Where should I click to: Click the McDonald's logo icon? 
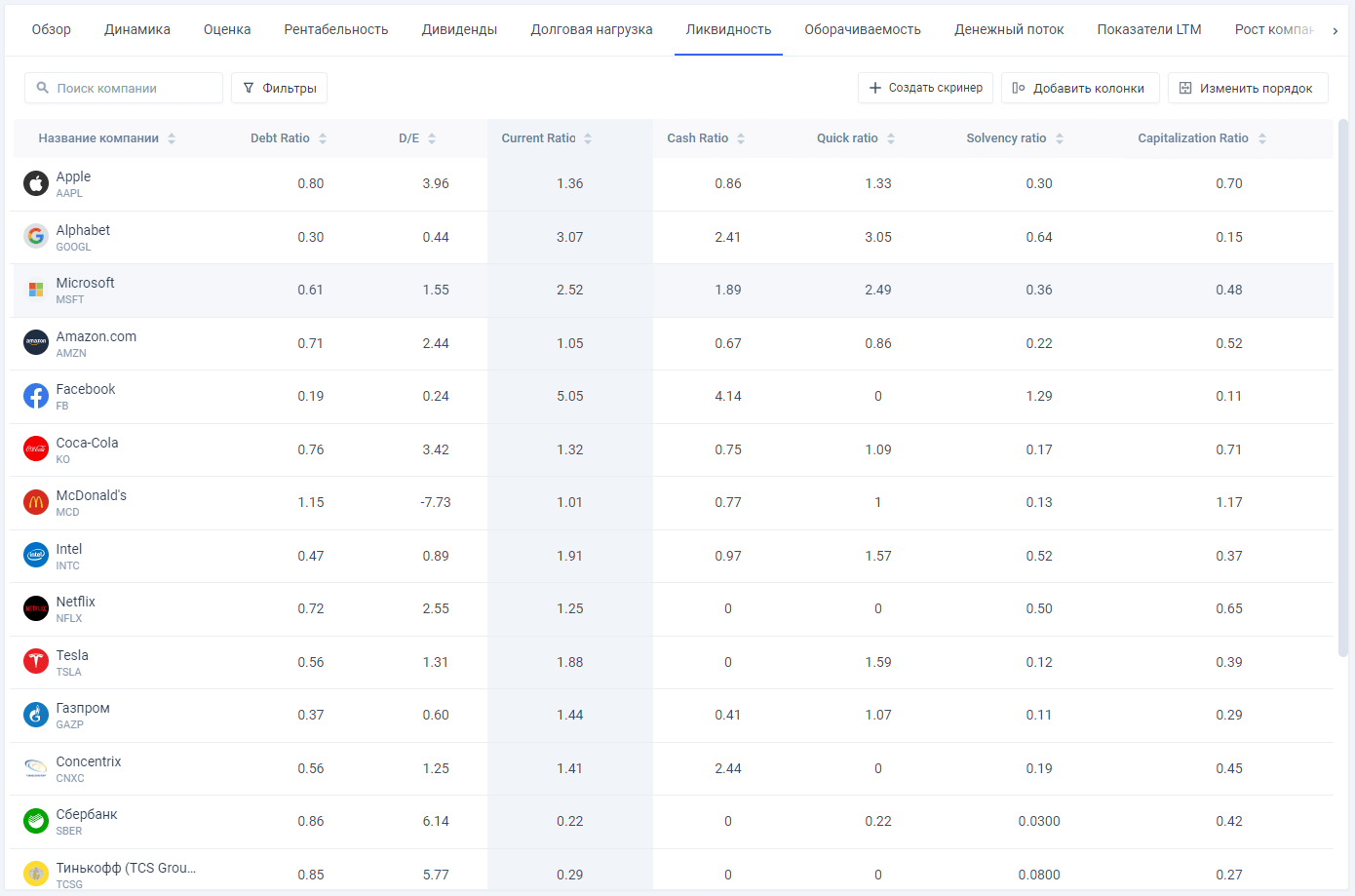[36, 502]
